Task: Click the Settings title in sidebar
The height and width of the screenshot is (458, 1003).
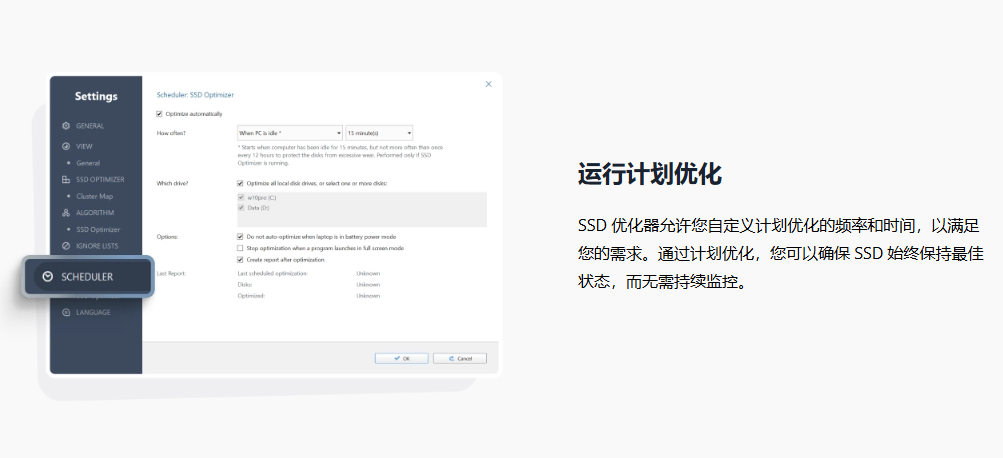Action: tap(96, 97)
